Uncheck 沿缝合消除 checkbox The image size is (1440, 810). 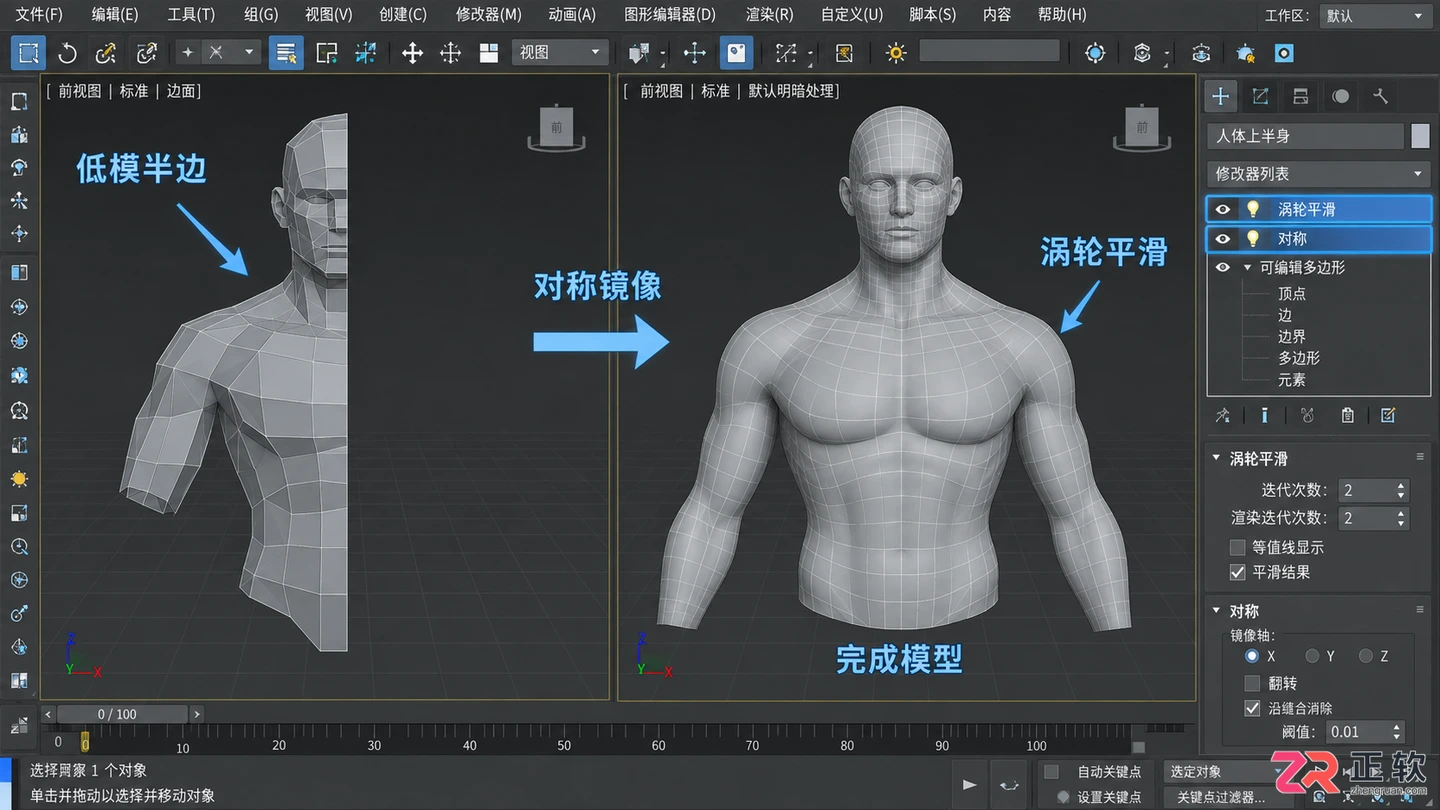(1252, 708)
